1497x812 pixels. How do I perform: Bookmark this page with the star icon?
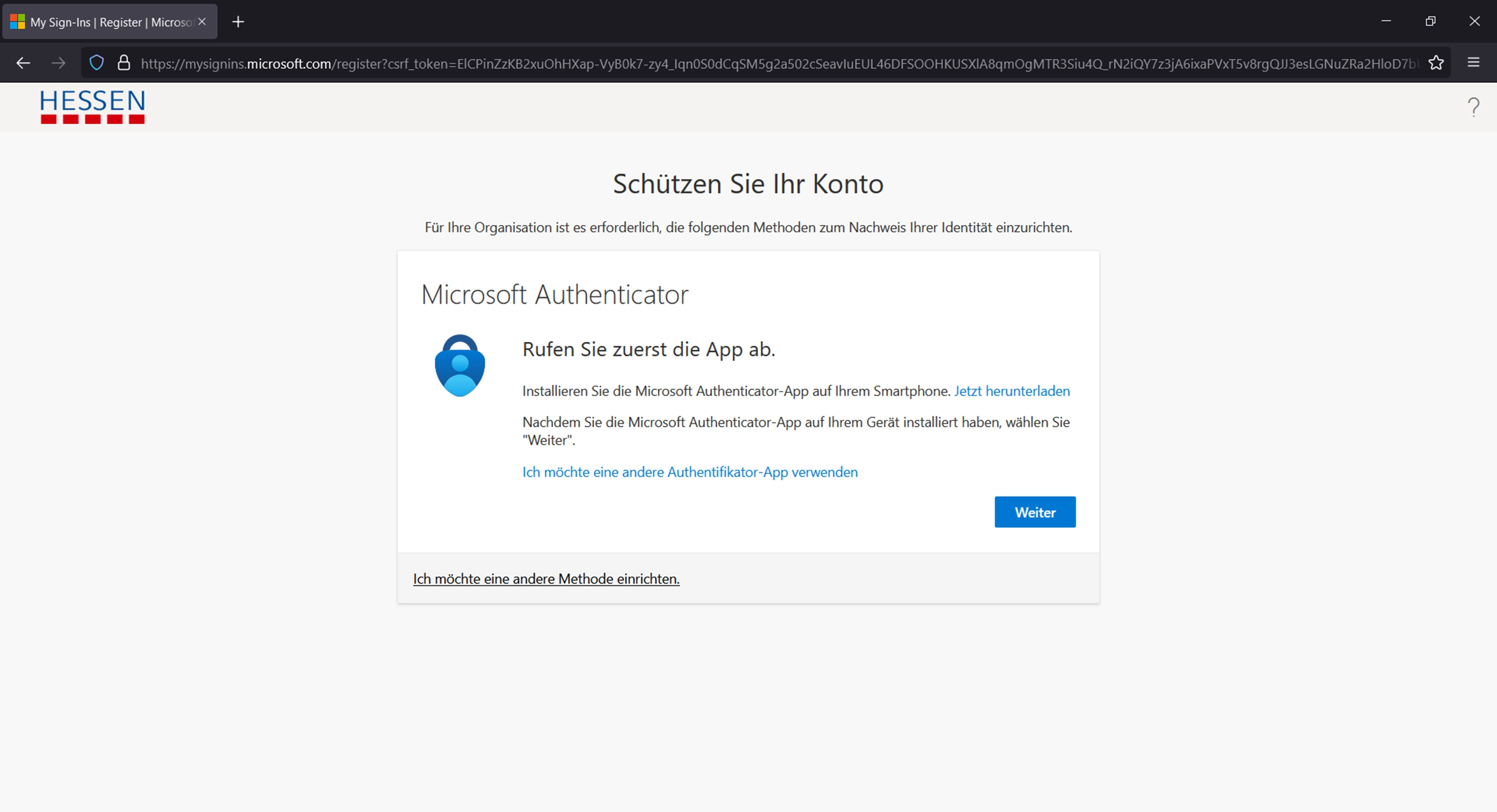pos(1436,63)
